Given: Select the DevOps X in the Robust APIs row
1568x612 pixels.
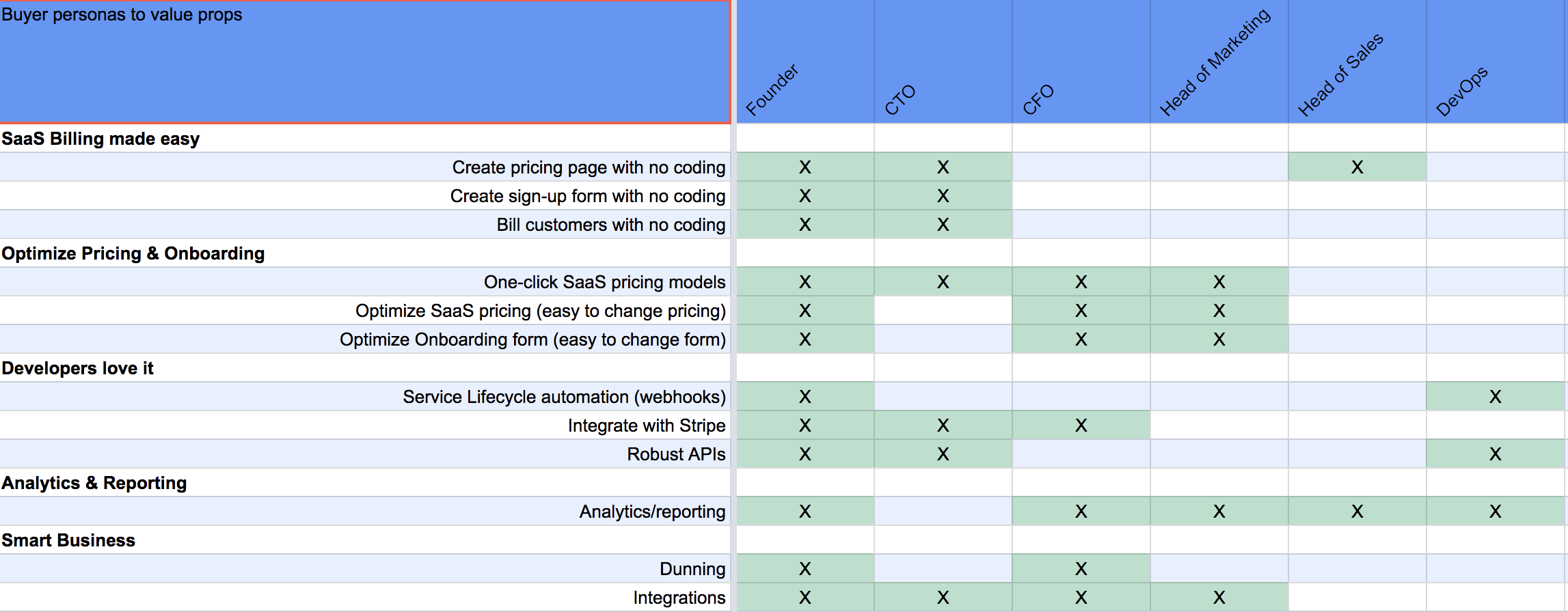Looking at the screenshot, I should click(1496, 454).
